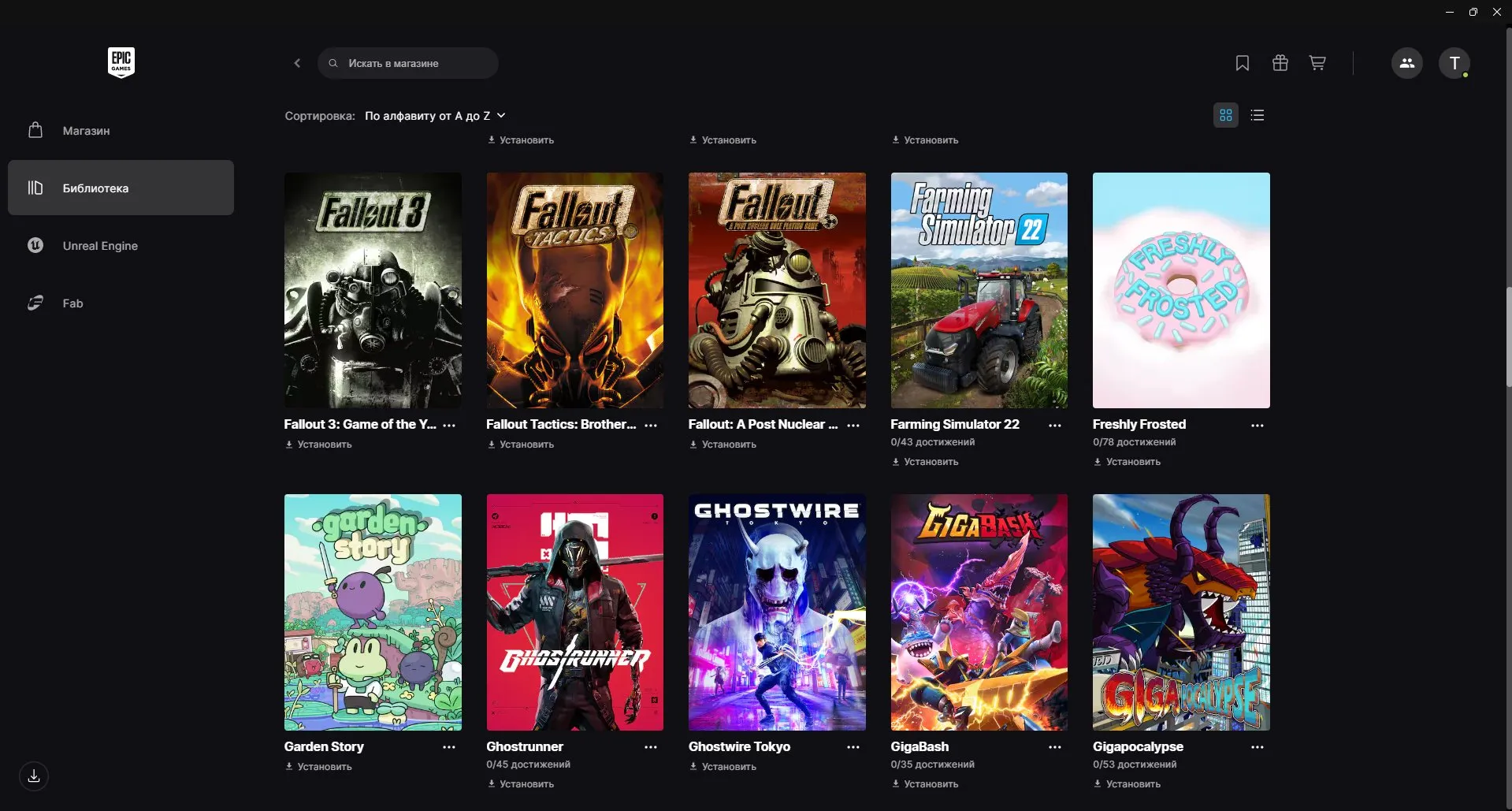The width and height of the screenshot is (1512, 811).
Task: Open options menu for Freshly Frosted
Action: click(x=1258, y=425)
